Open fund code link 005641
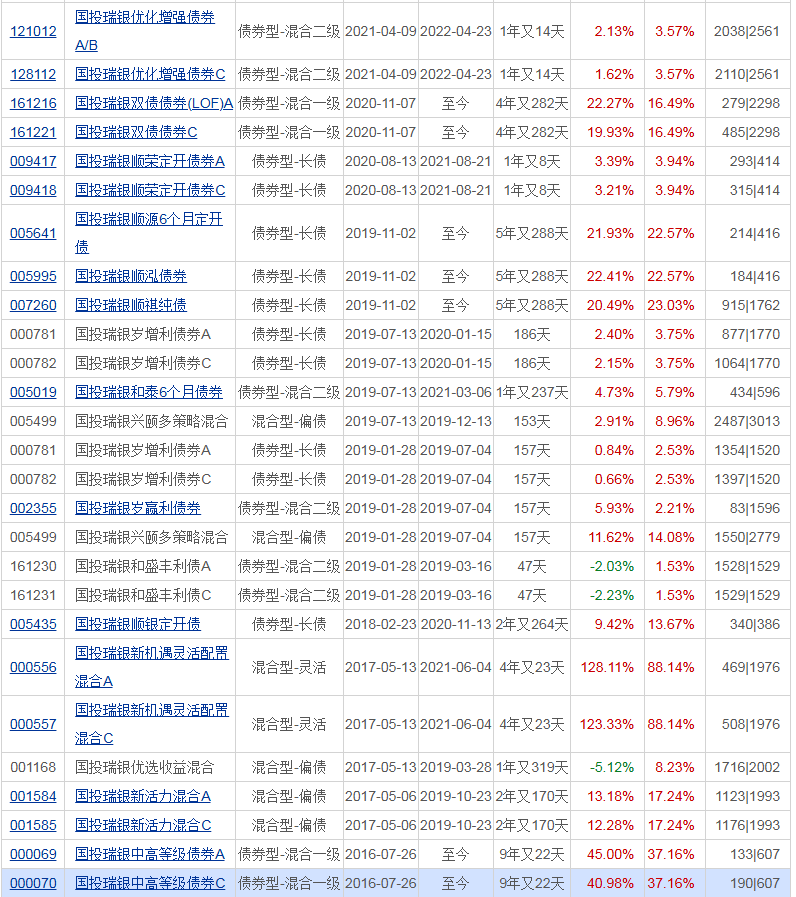 coord(33,233)
